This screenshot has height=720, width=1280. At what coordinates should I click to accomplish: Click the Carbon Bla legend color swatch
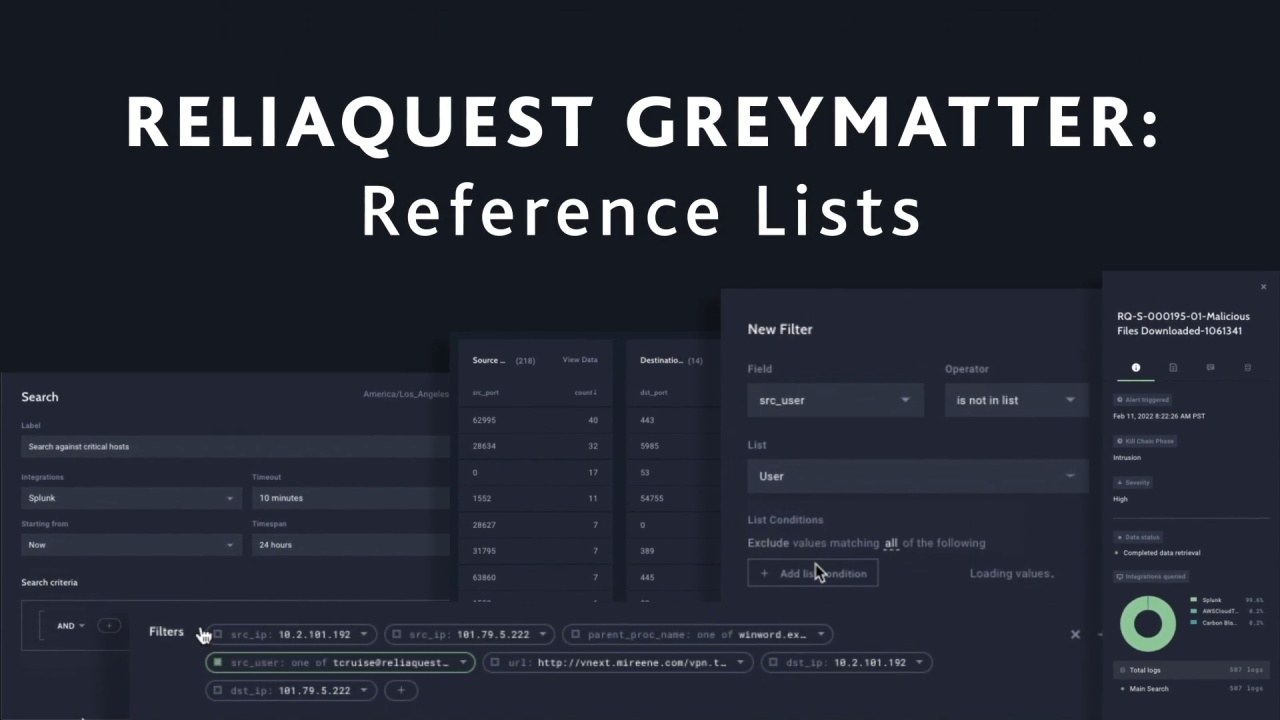(1193, 622)
